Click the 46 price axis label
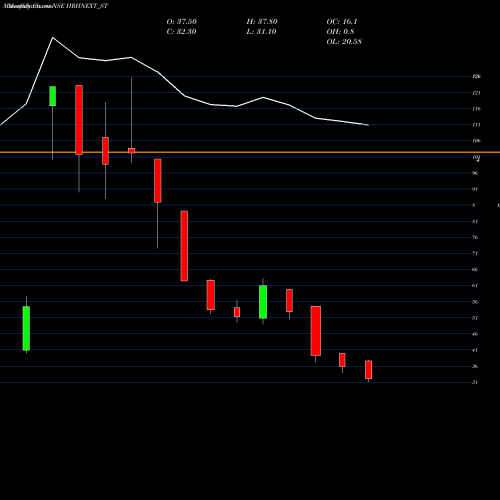The width and height of the screenshot is (500, 500). pos(475,334)
